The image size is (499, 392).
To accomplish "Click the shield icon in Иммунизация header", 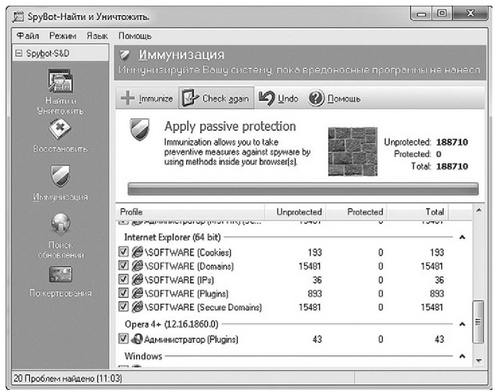I will 125,55.
